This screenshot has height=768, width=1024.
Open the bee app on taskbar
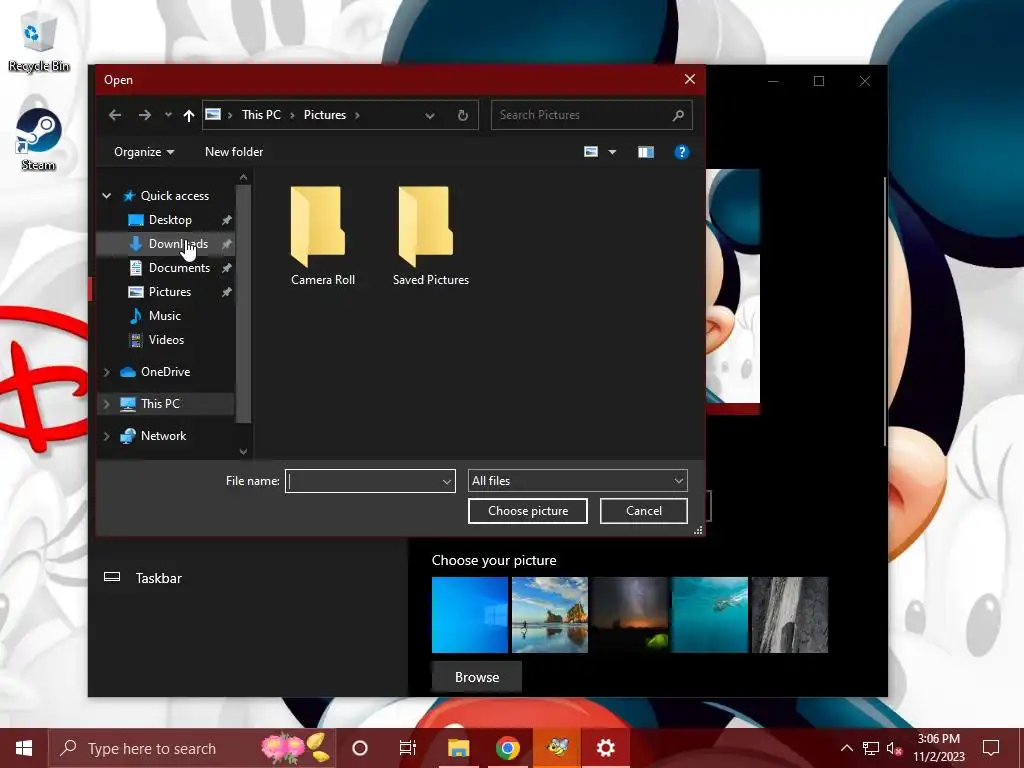pos(557,748)
